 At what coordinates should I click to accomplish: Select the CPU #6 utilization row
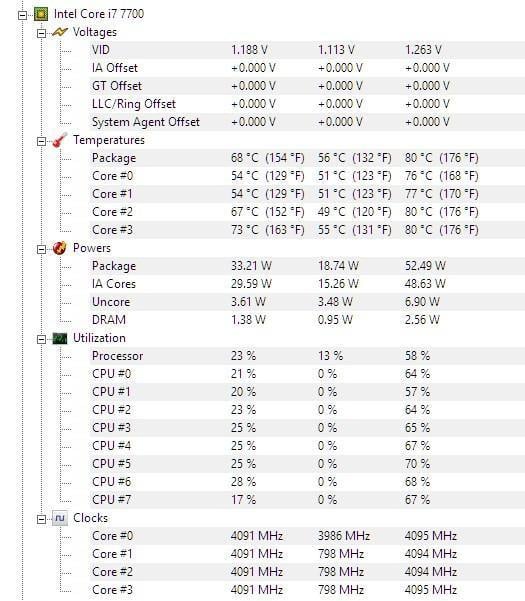(x=307, y=482)
